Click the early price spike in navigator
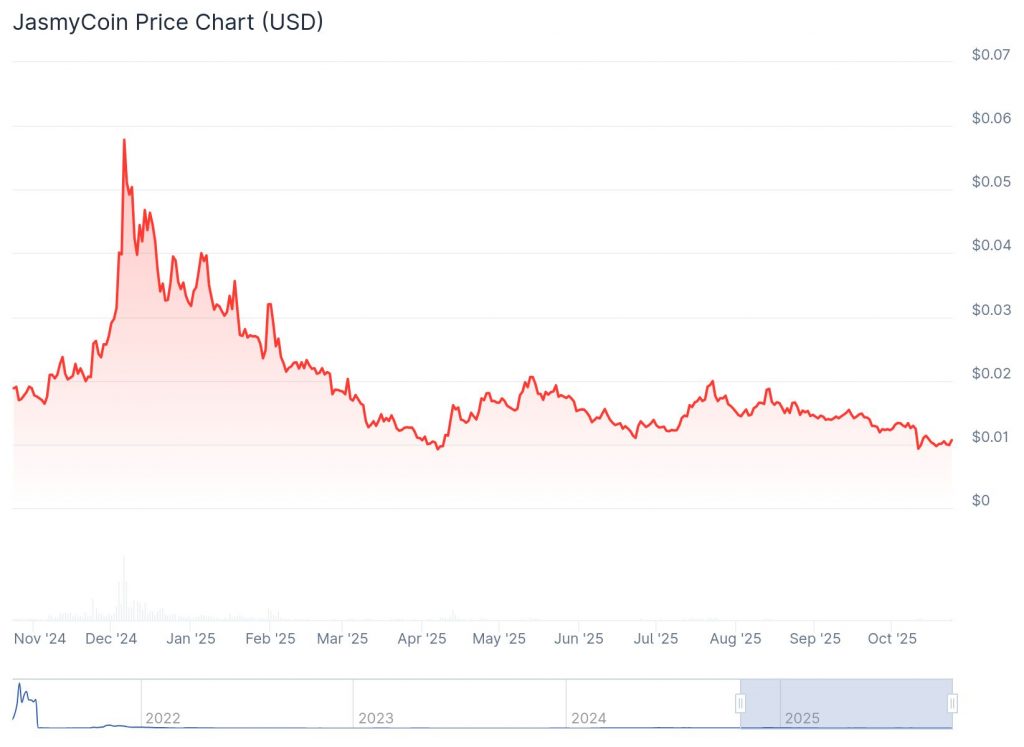This screenshot has width=1024, height=747. point(20,690)
